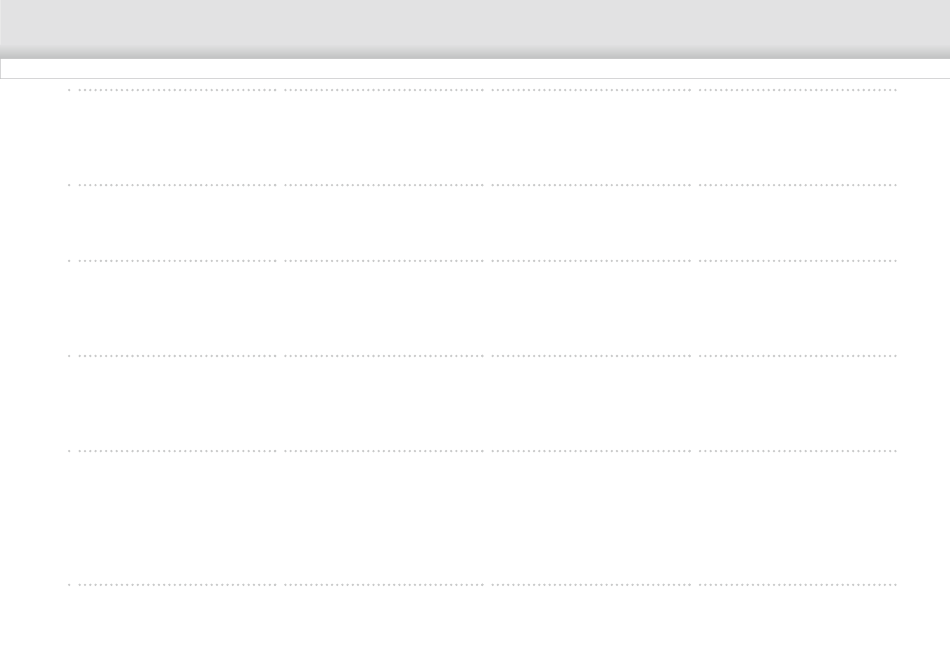Click the gray header band at top

coord(475,29)
